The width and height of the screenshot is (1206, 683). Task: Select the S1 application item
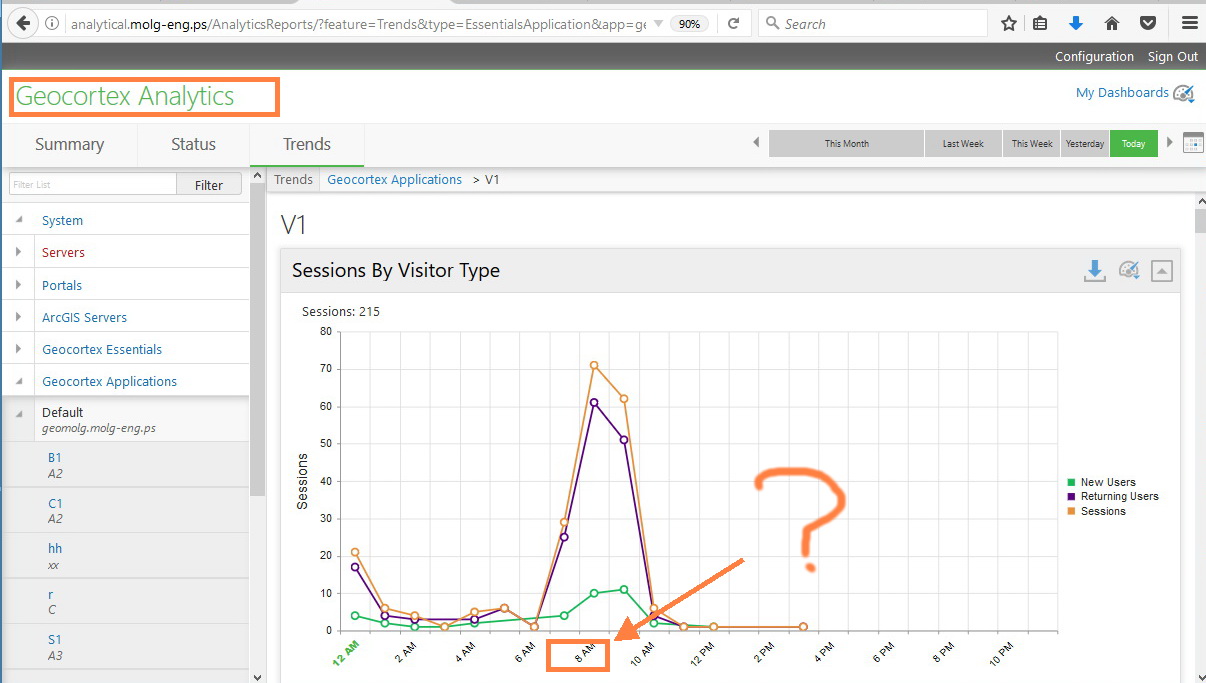pyautogui.click(x=126, y=646)
